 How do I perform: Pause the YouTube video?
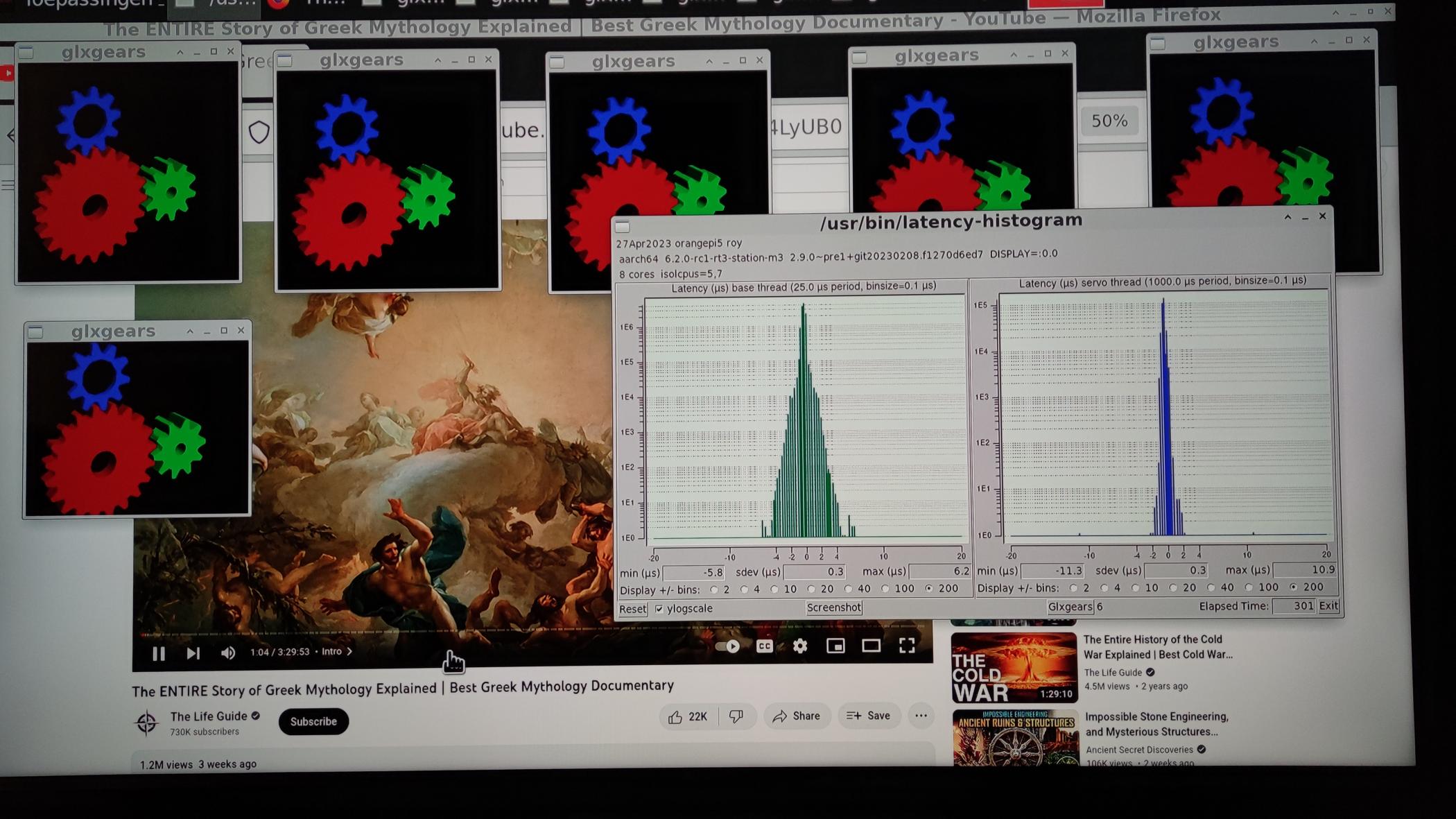(159, 653)
